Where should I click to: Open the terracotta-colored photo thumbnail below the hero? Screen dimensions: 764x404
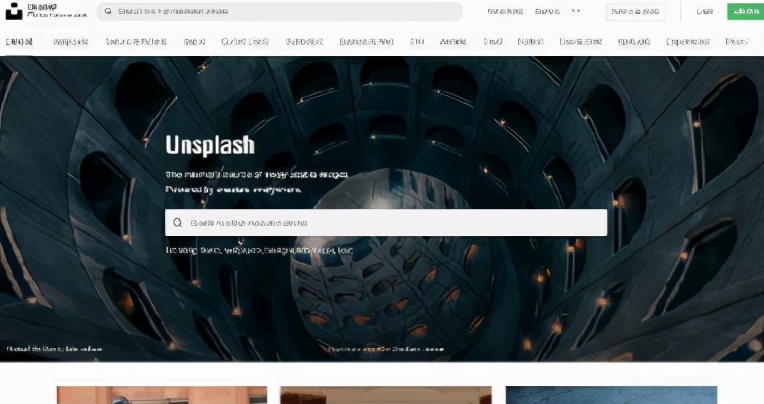click(x=162, y=395)
